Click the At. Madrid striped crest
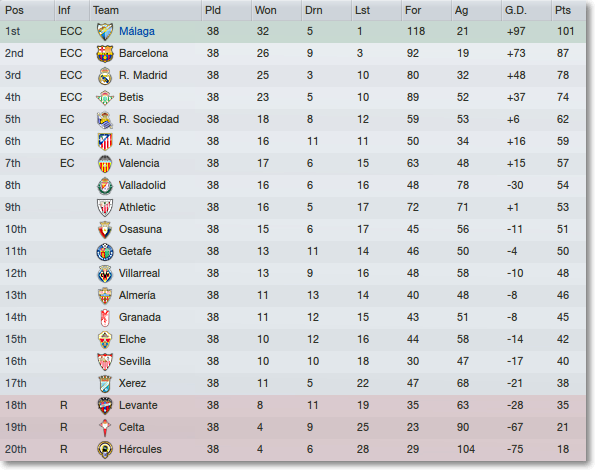595x470 pixels. [105, 141]
